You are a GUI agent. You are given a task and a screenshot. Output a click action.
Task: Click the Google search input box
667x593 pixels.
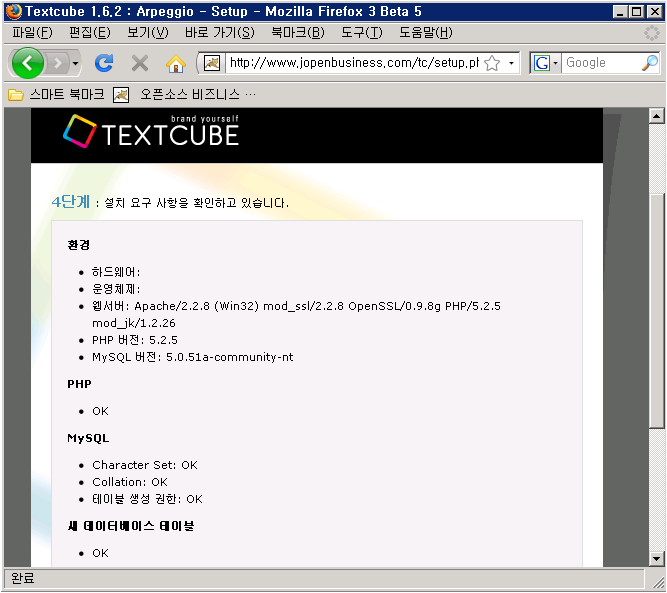[x=601, y=63]
